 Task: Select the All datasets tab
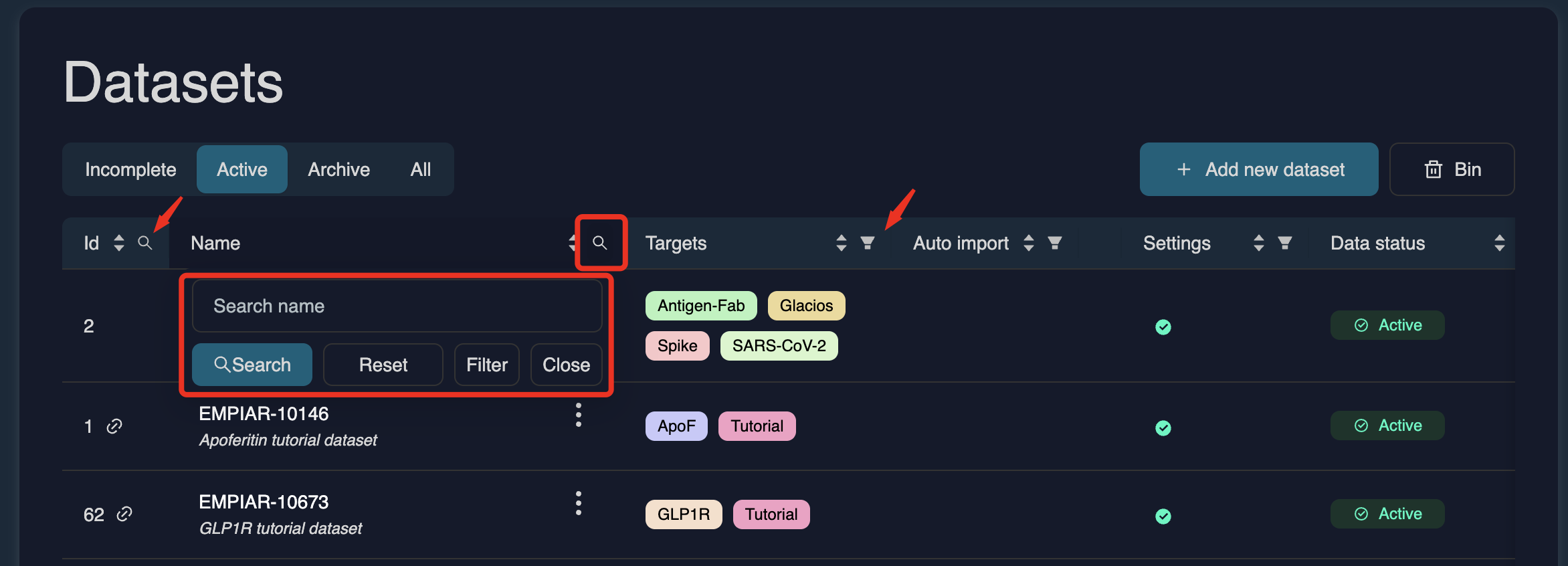pos(420,170)
